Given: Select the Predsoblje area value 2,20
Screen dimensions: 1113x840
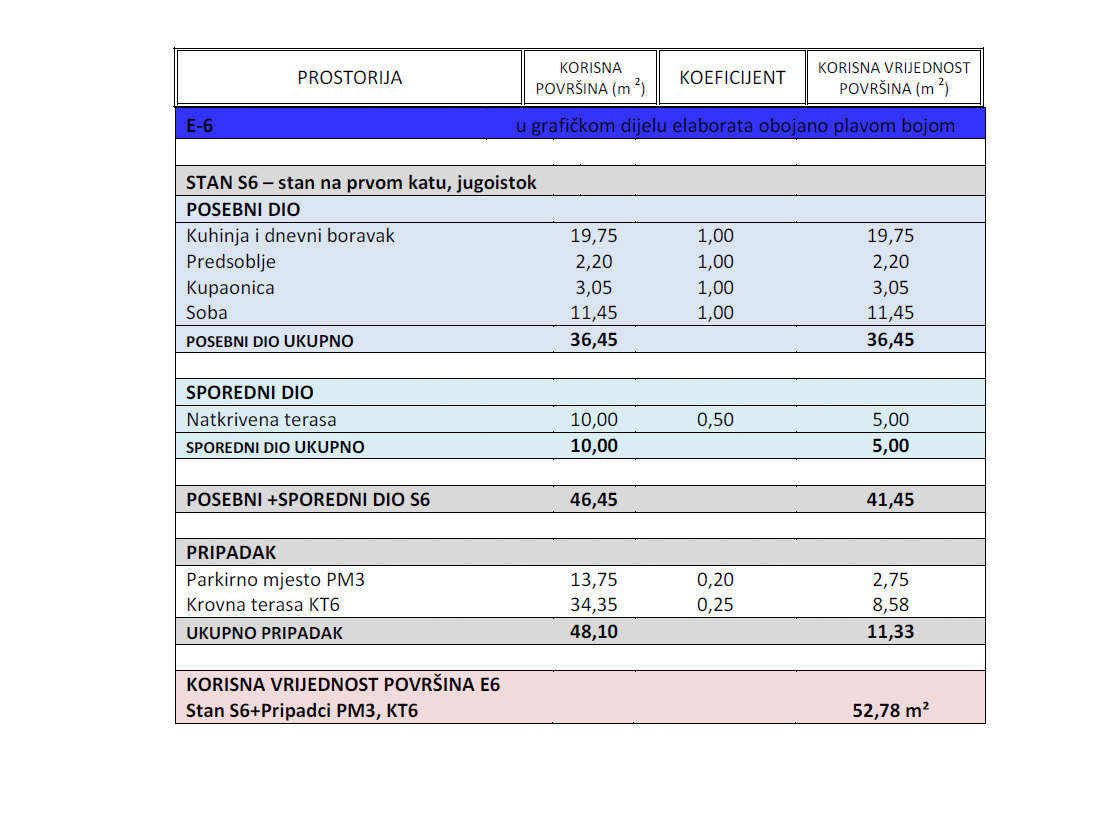Looking at the screenshot, I should click(x=593, y=262).
